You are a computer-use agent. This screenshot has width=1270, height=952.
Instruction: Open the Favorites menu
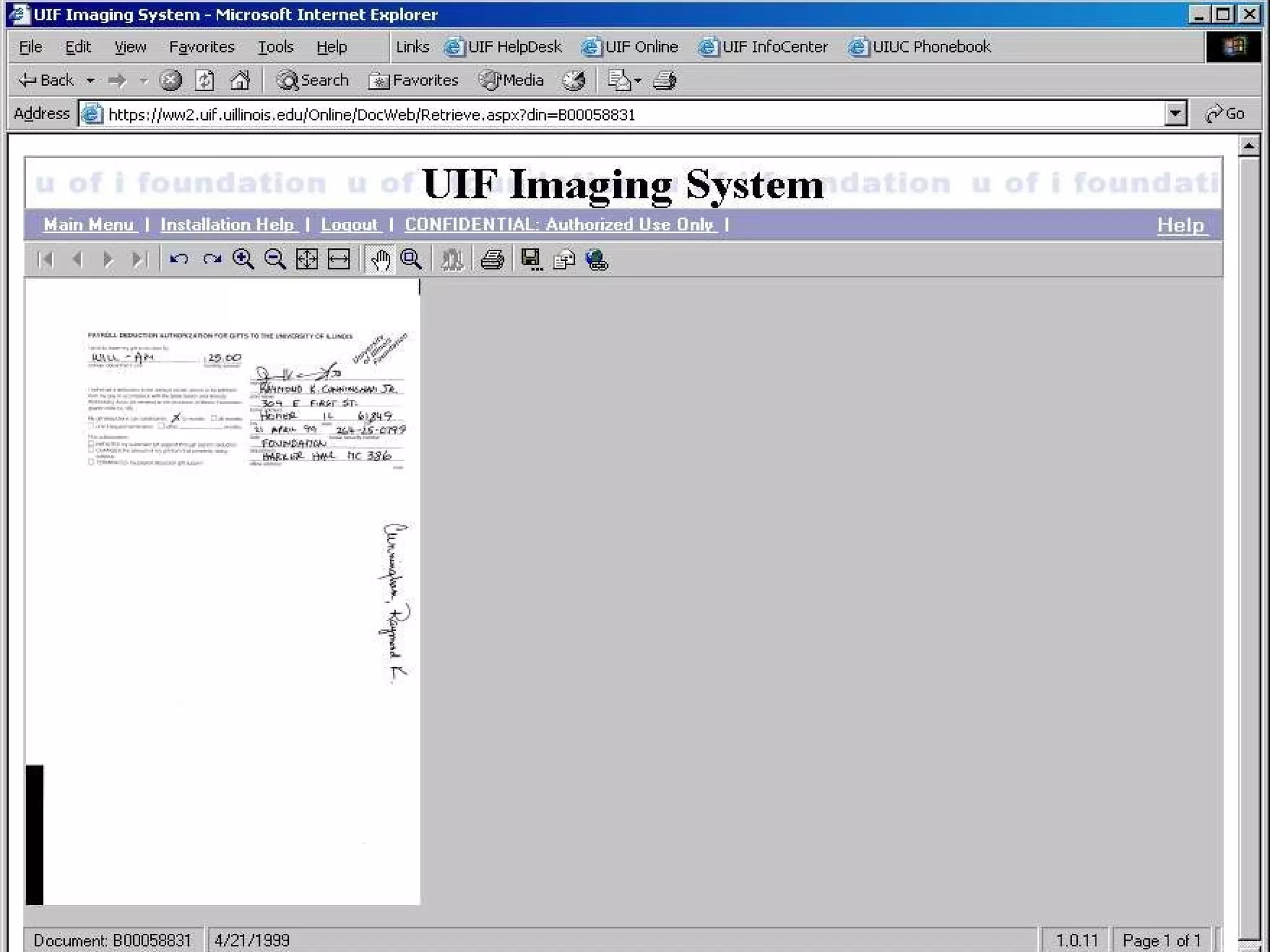pos(202,47)
